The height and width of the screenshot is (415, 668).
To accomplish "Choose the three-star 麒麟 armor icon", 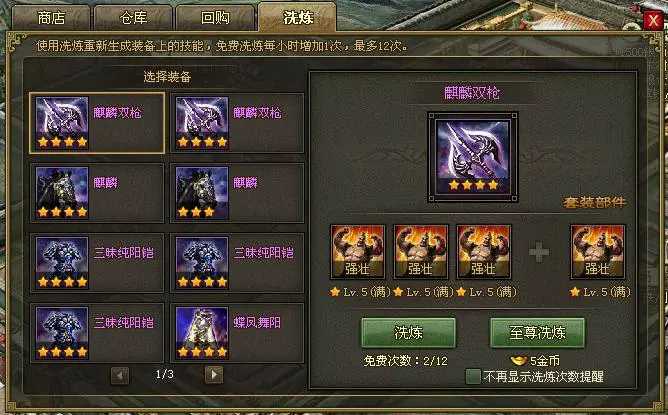I will [x=202, y=193].
